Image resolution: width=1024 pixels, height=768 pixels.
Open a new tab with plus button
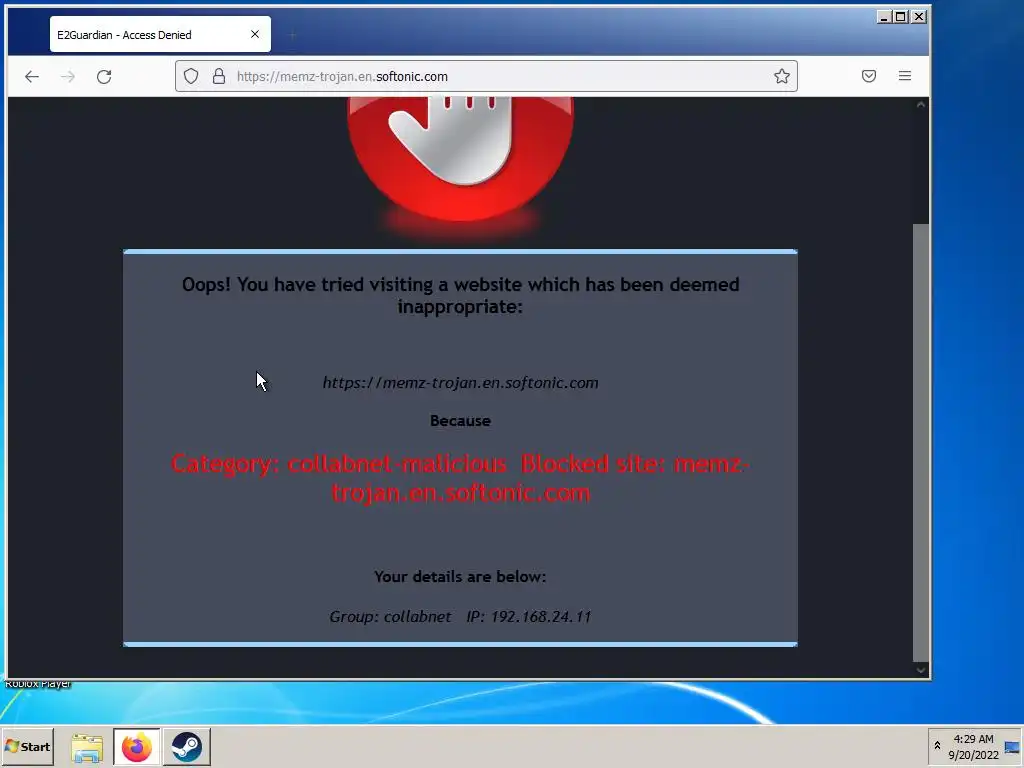click(293, 35)
